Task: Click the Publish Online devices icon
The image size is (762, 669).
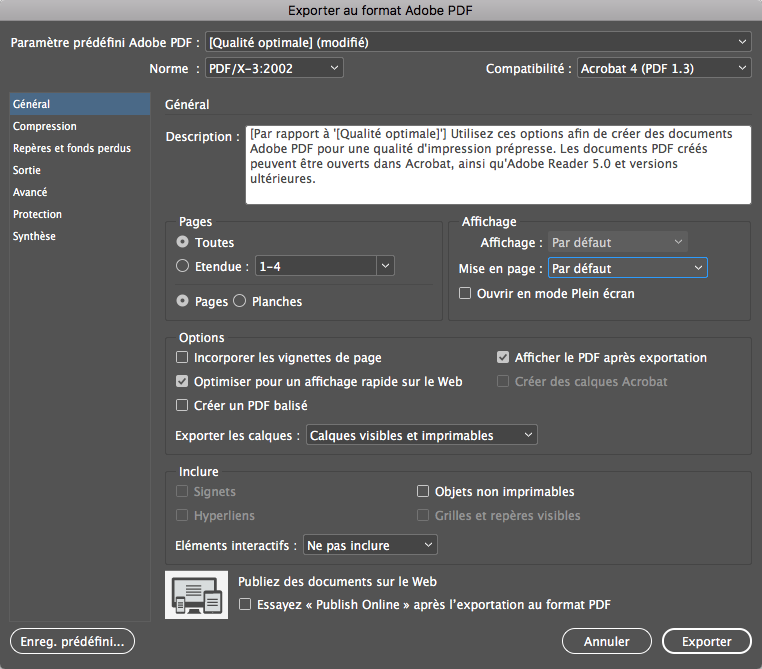Action: [x=195, y=594]
